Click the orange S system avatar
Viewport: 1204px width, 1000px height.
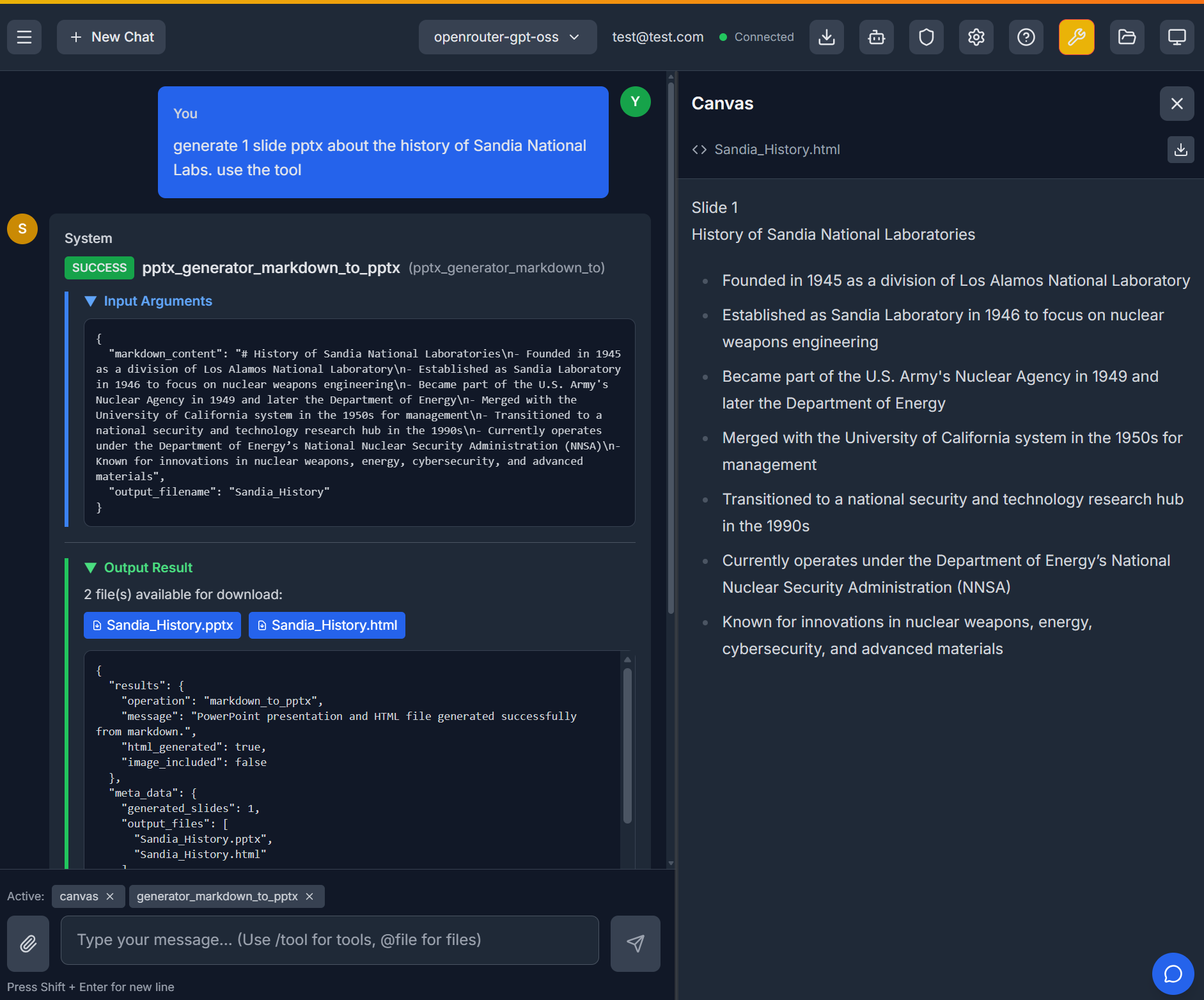click(22, 229)
